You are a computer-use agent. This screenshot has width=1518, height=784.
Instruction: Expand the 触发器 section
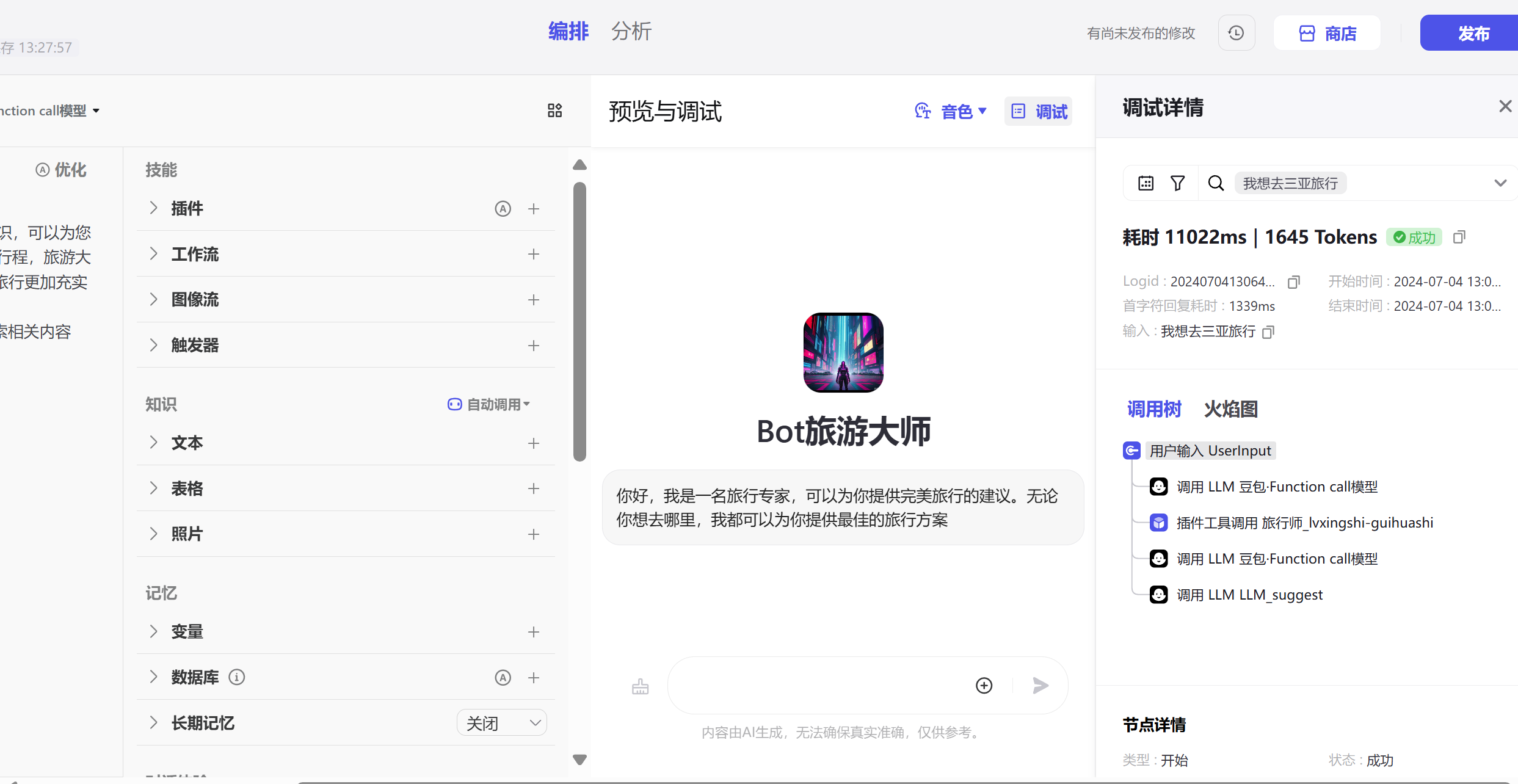pos(154,345)
